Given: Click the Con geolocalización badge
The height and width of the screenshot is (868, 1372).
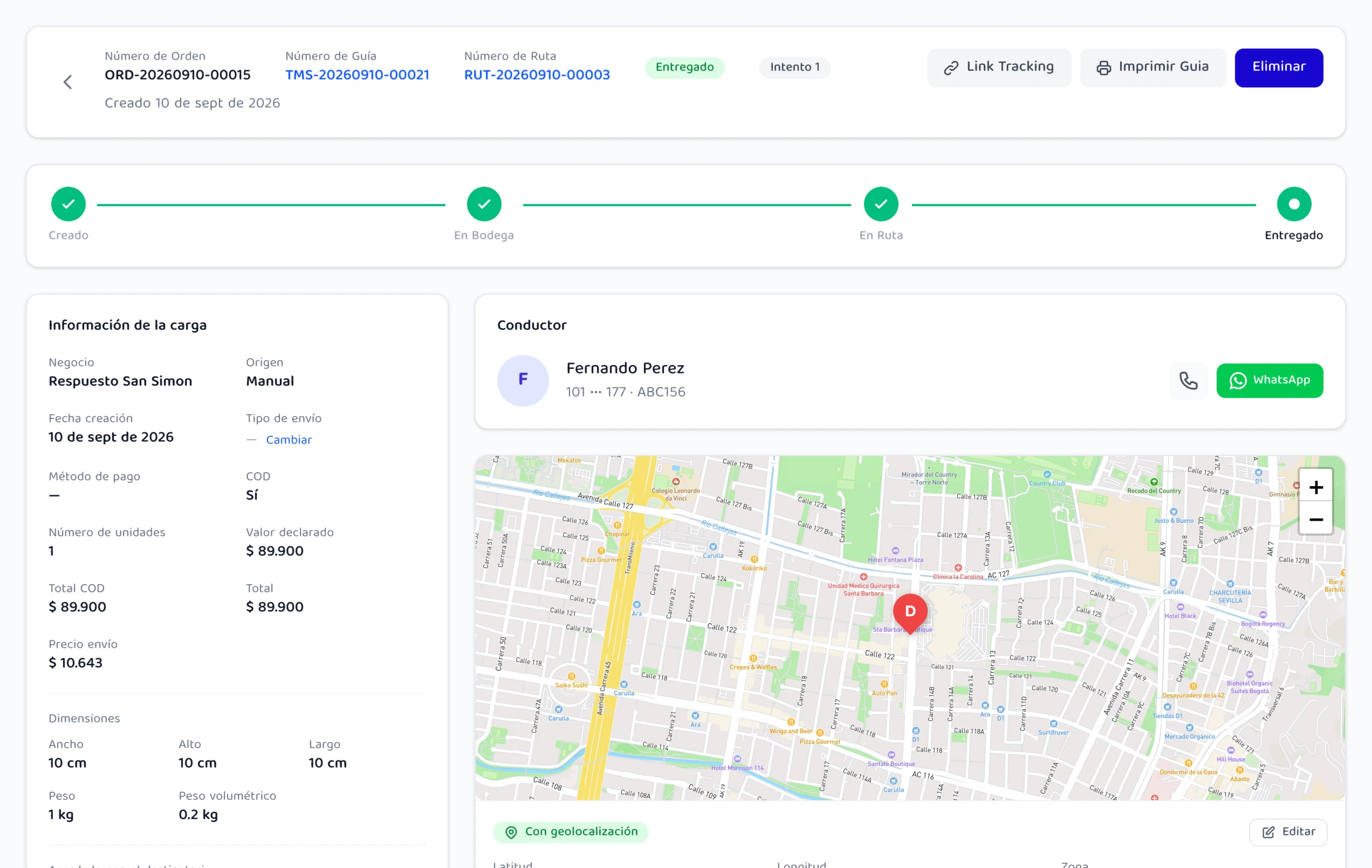Looking at the screenshot, I should pyautogui.click(x=571, y=831).
